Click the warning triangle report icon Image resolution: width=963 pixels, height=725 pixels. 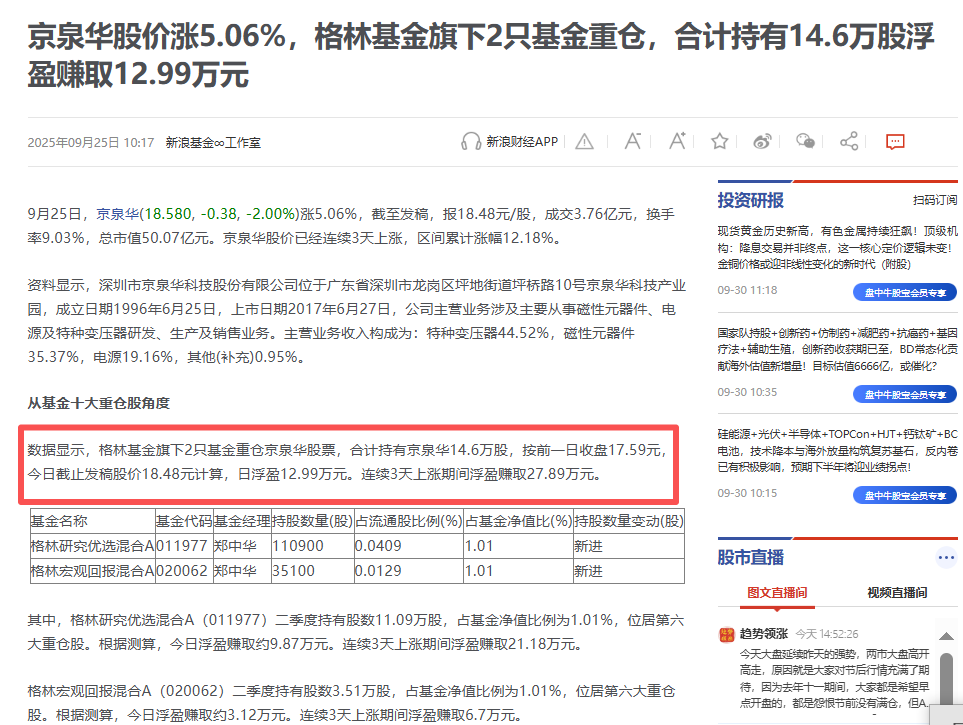click(584, 142)
